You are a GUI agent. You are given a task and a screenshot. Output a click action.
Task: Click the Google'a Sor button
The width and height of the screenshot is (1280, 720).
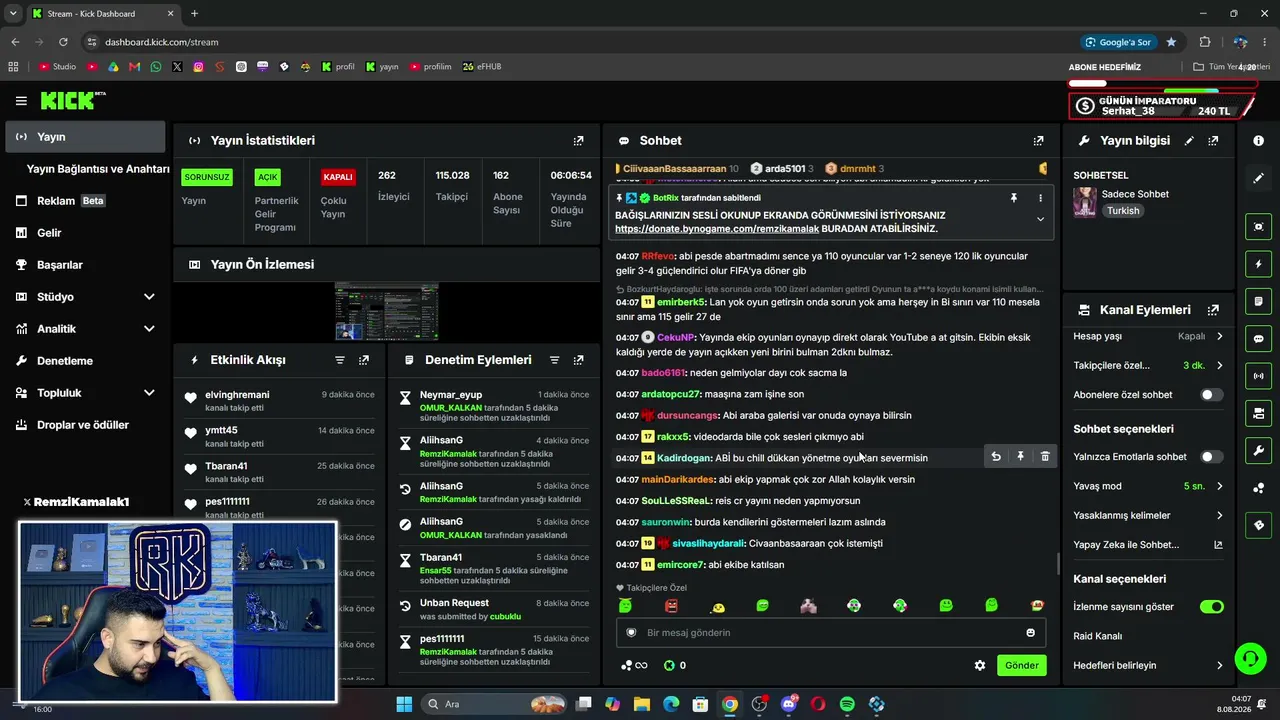point(1118,42)
